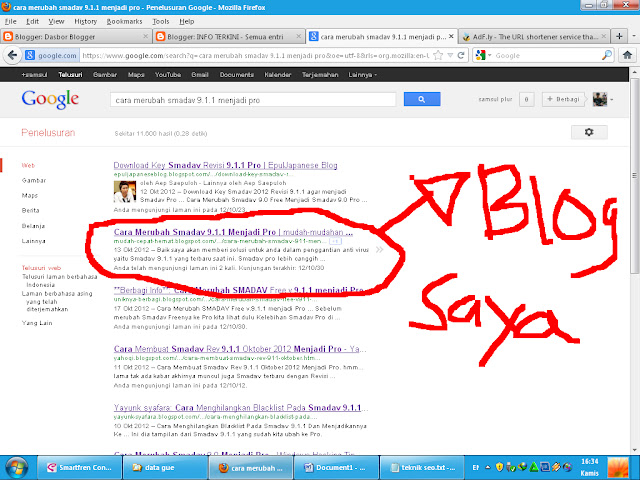Click the author photo of Aep Saepuloh
The width and height of the screenshot is (640, 480).
click(124, 192)
